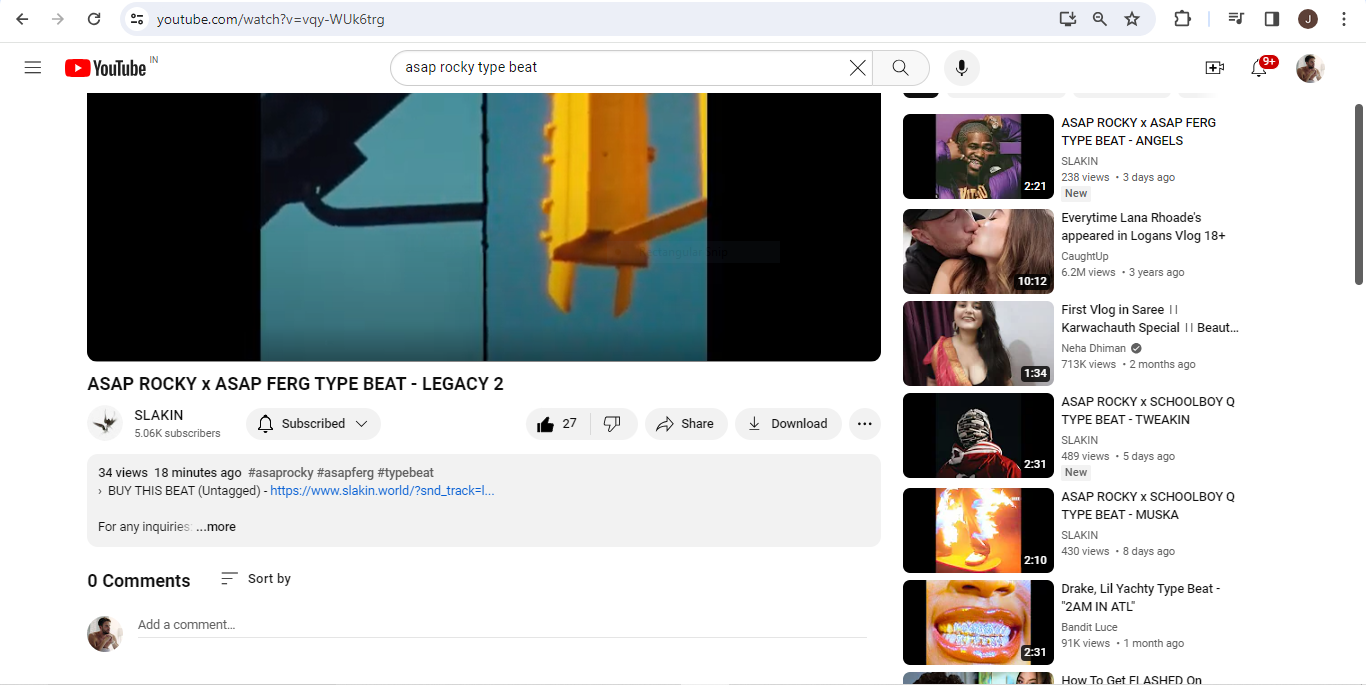Click the install app icon in address bar
Viewport: 1366px width, 685px height.
tap(1068, 19)
